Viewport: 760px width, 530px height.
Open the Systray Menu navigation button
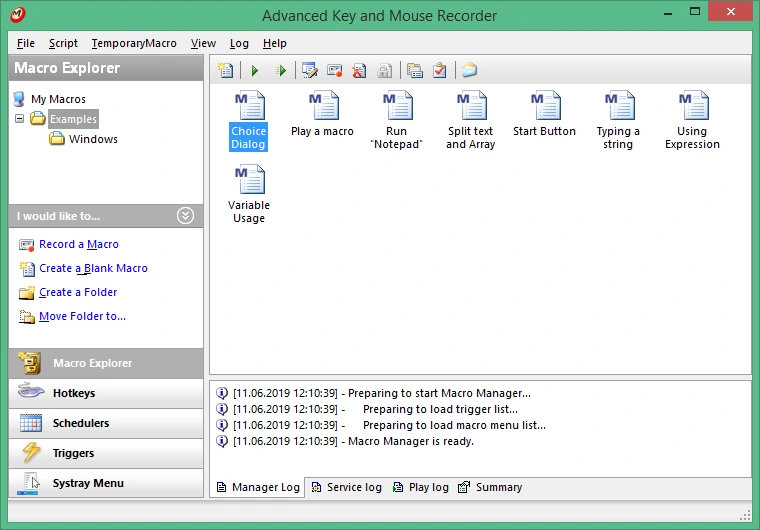pos(106,483)
